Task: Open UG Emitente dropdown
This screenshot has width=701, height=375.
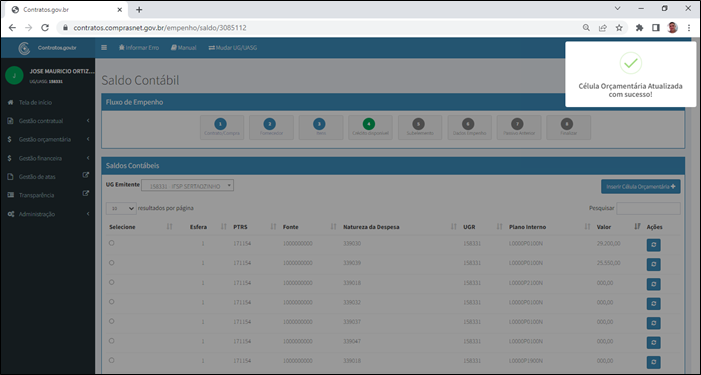Action: click(187, 185)
